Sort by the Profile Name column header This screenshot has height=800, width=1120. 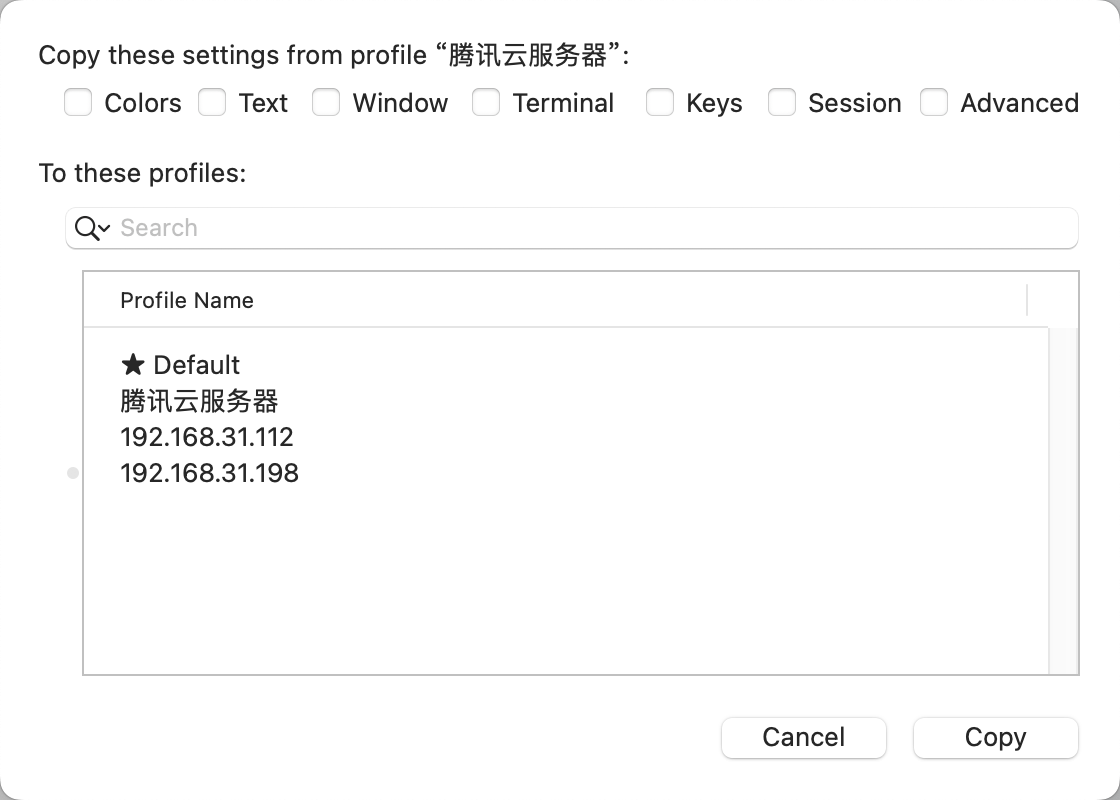click(x=187, y=300)
